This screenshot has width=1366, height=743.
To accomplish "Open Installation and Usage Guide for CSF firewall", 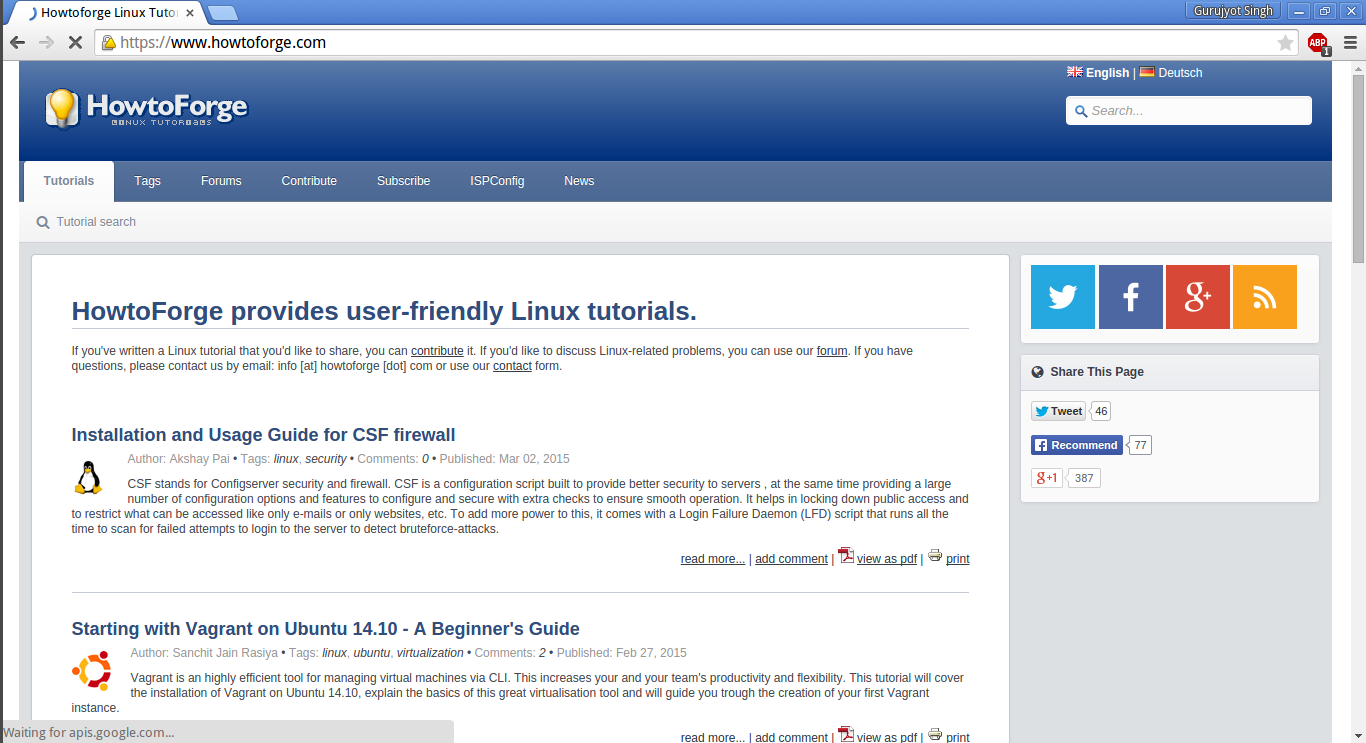I will (x=263, y=435).
